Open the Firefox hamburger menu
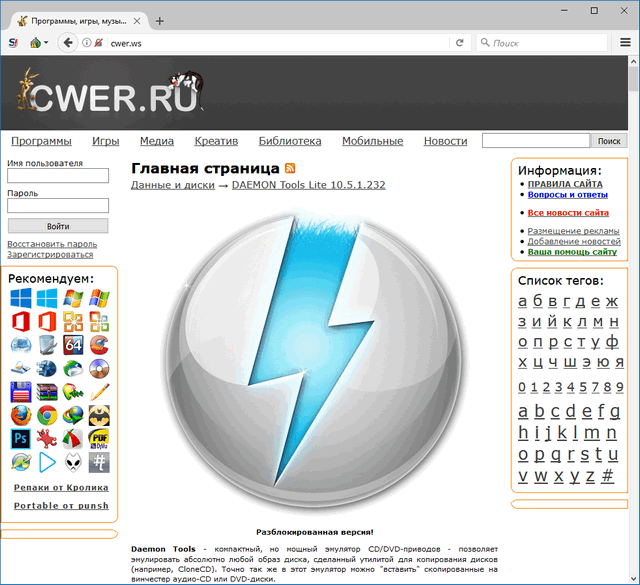 point(623,43)
